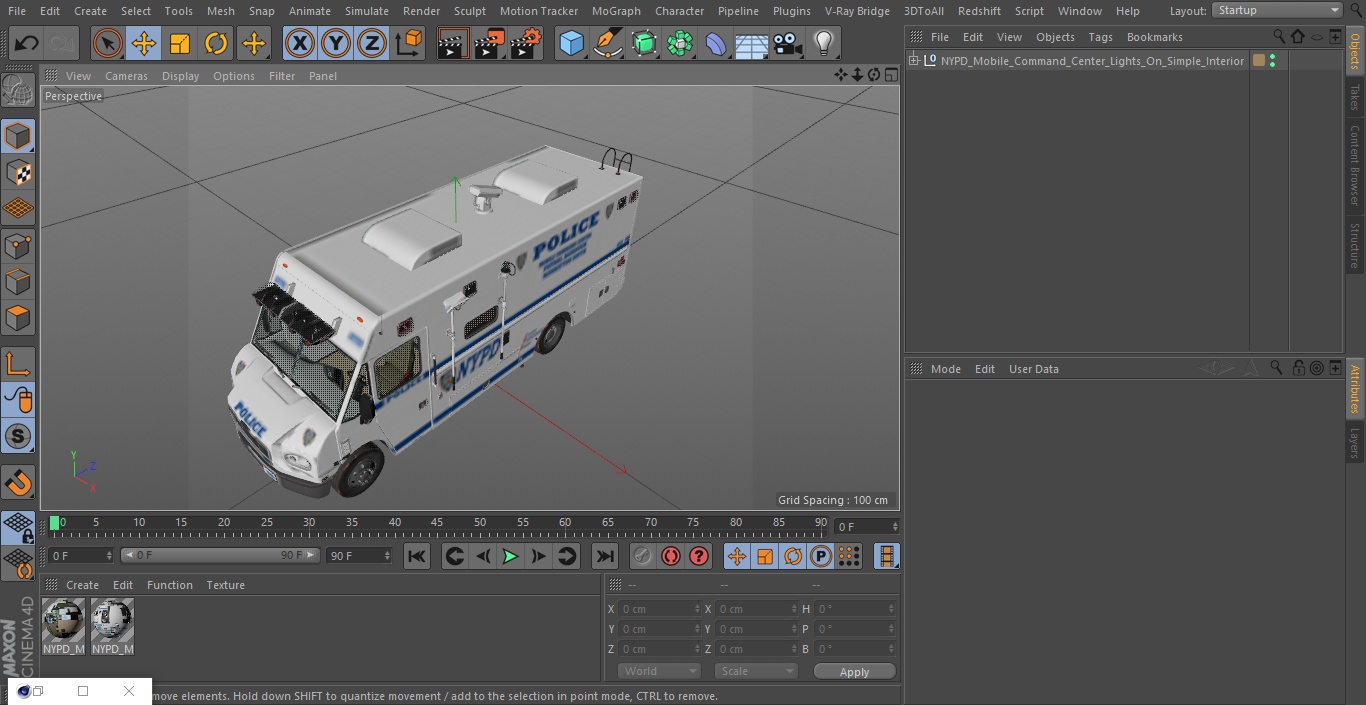Switch to Edges mode

tap(18, 282)
